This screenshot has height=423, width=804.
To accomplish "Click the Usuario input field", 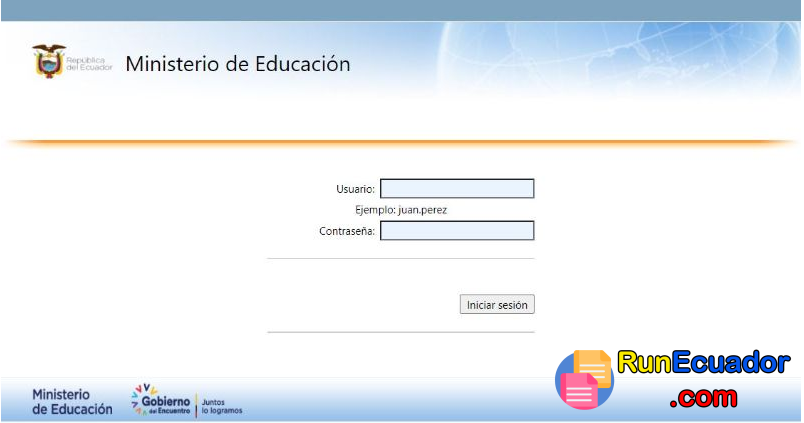I will pos(457,189).
